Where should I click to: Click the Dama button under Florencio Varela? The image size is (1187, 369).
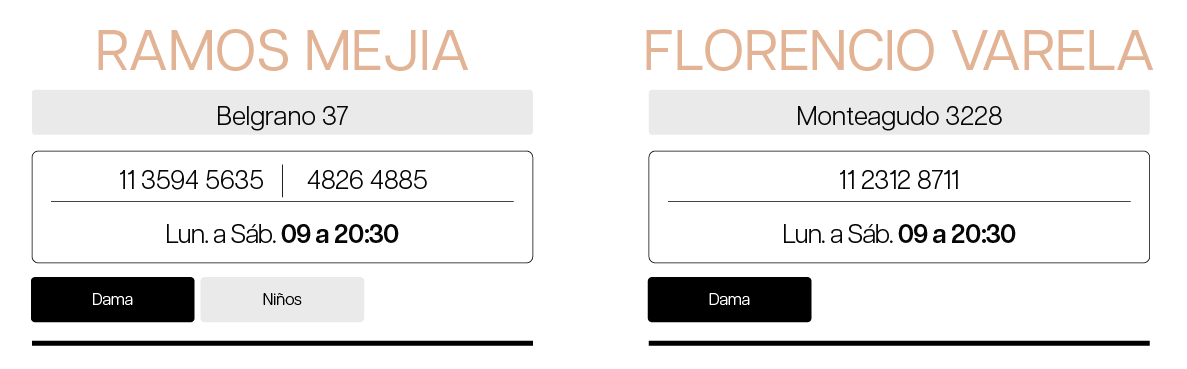tap(730, 299)
